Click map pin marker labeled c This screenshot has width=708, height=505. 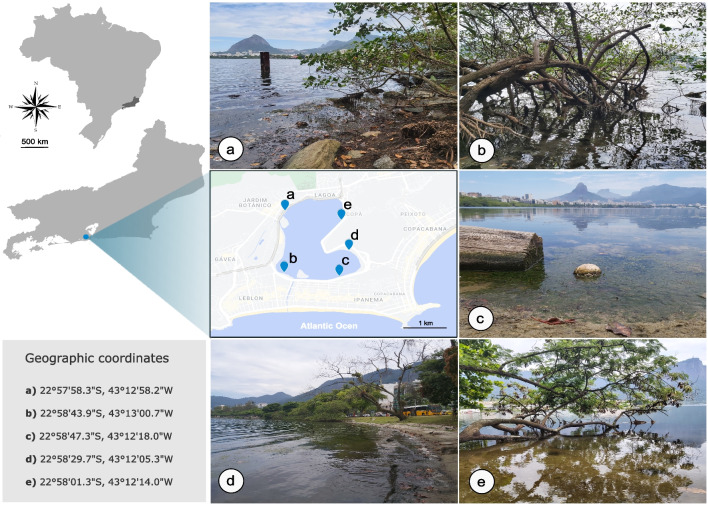click(x=339, y=270)
